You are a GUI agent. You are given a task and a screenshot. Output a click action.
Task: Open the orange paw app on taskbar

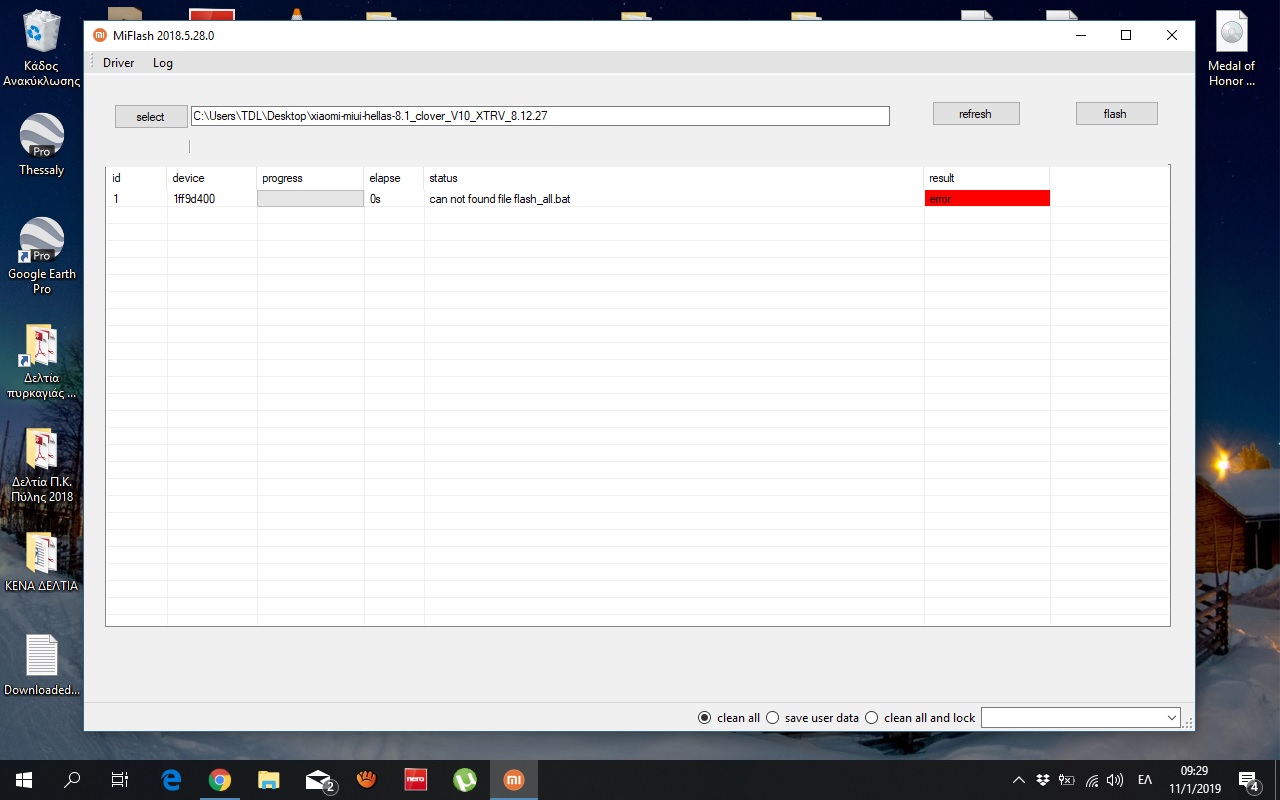click(366, 780)
